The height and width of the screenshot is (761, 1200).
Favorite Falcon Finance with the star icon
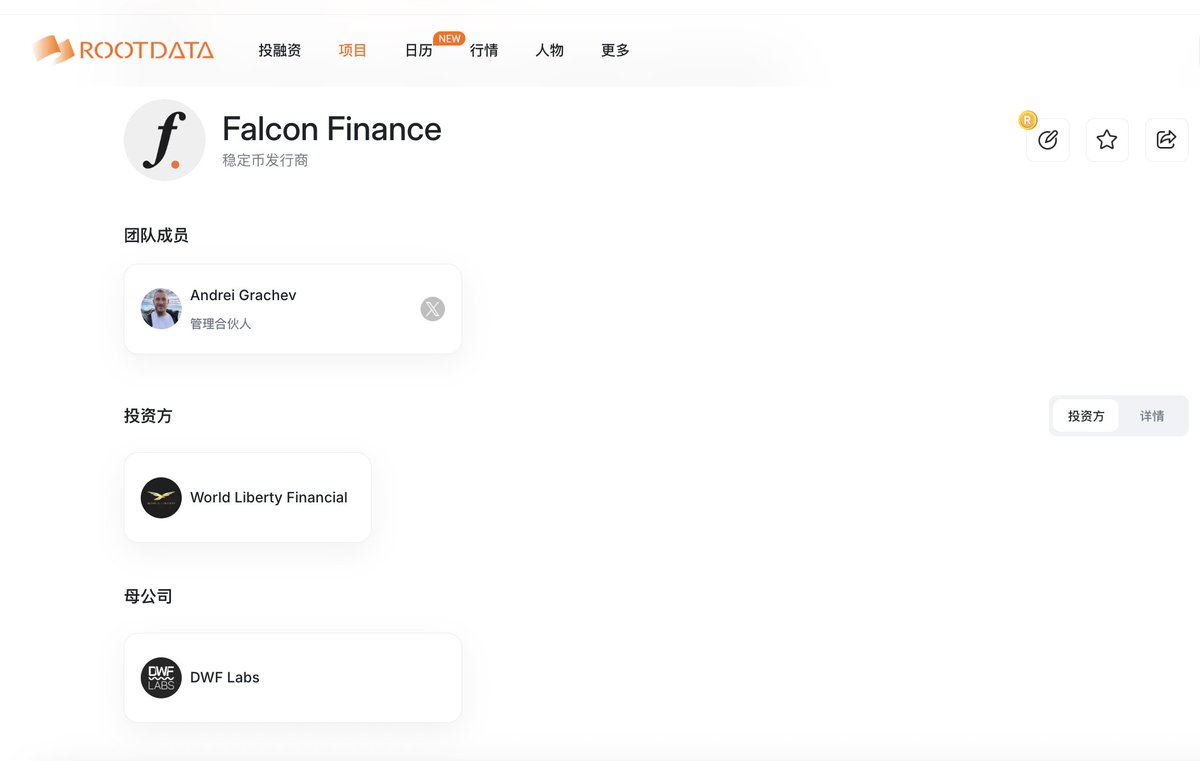pyautogui.click(x=1107, y=140)
